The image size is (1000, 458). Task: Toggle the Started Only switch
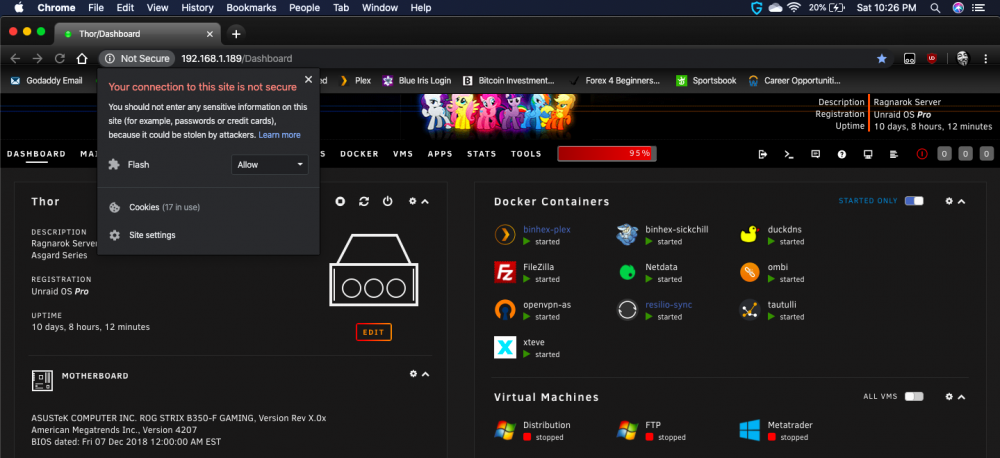click(914, 201)
